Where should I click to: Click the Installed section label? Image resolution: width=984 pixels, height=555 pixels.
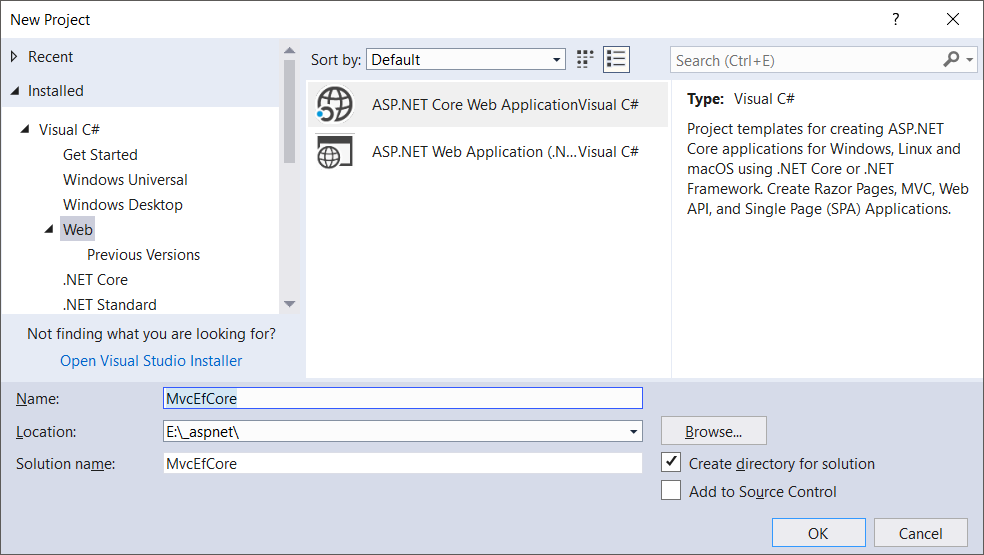[x=55, y=91]
